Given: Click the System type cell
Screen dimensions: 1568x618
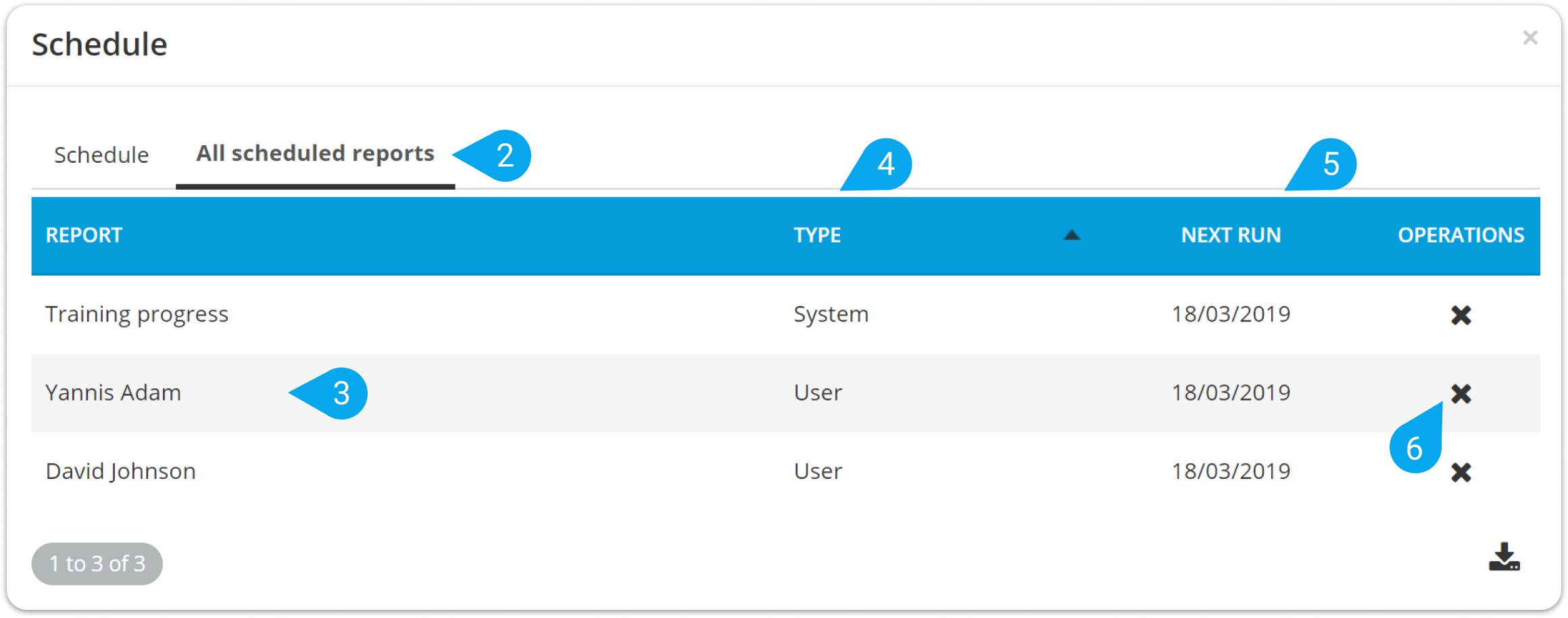Looking at the screenshot, I should point(831,315).
